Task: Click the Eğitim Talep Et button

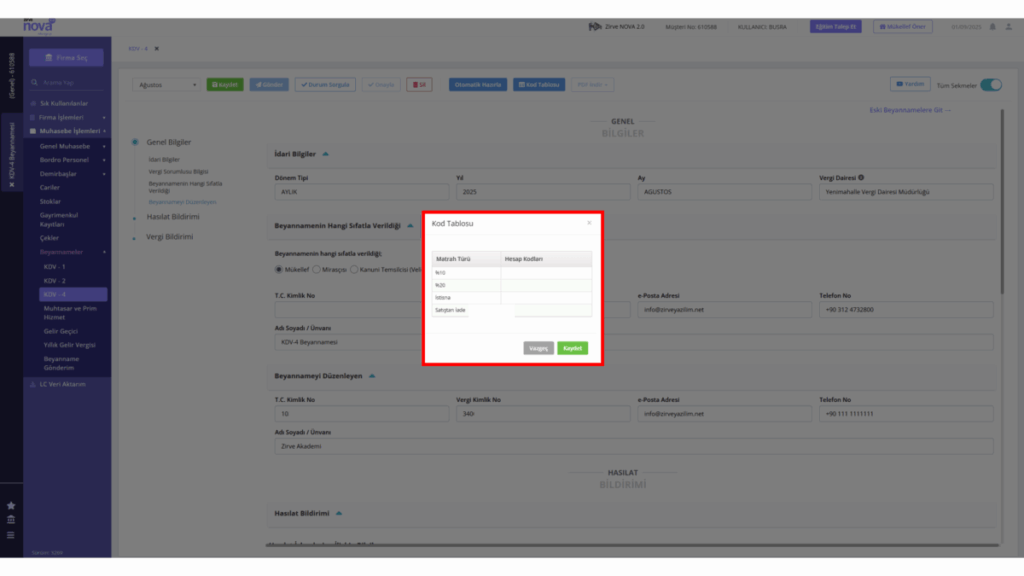Action: [x=835, y=27]
